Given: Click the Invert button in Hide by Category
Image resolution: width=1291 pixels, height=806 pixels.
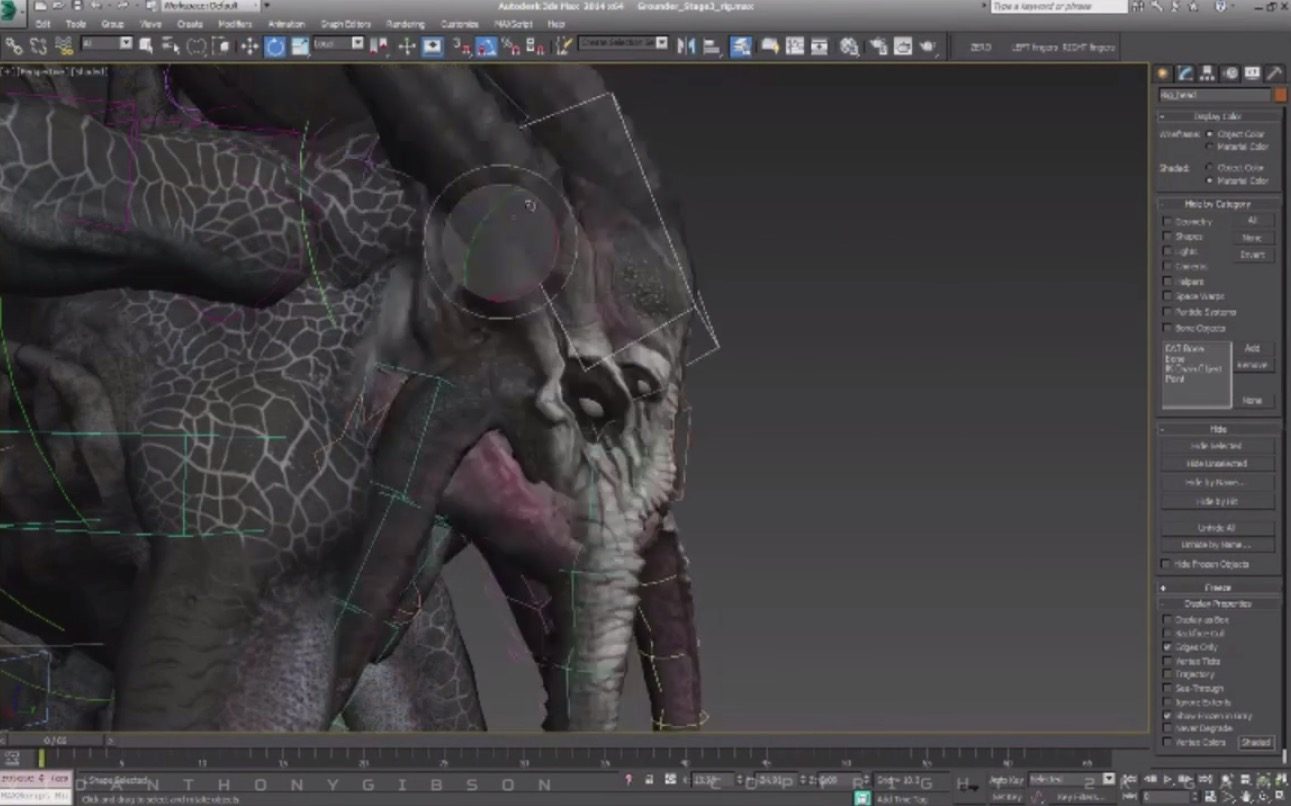Looking at the screenshot, I should (x=1253, y=255).
